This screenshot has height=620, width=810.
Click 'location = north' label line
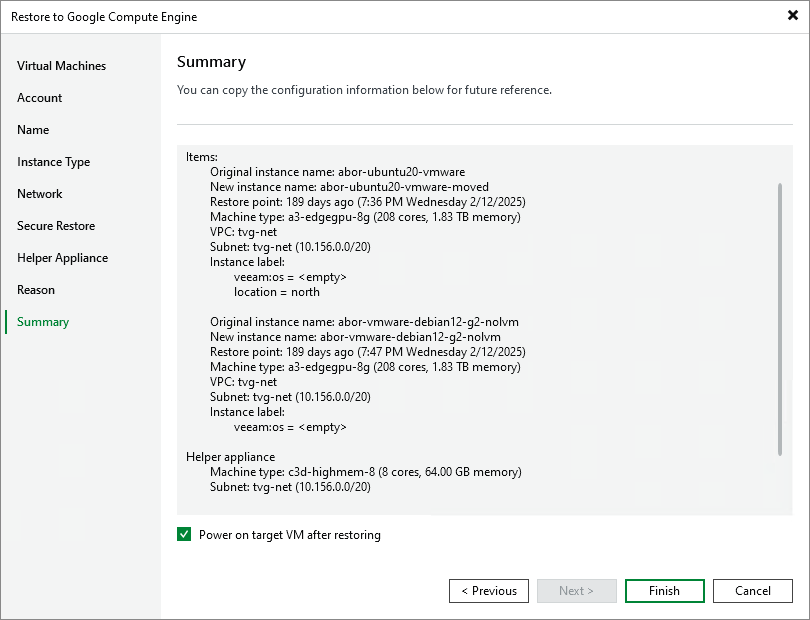(x=277, y=292)
